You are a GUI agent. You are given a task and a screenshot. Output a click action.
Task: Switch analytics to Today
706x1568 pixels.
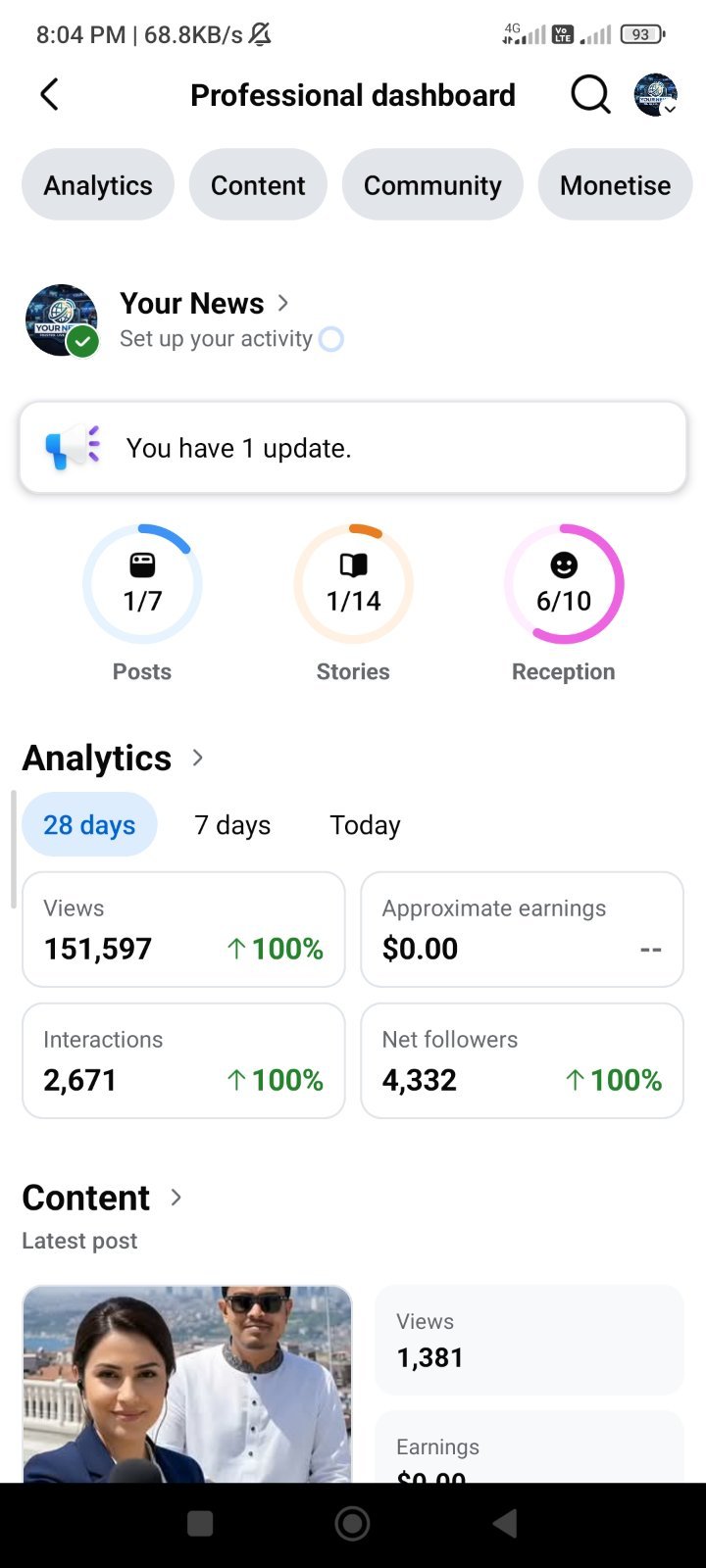(x=365, y=825)
